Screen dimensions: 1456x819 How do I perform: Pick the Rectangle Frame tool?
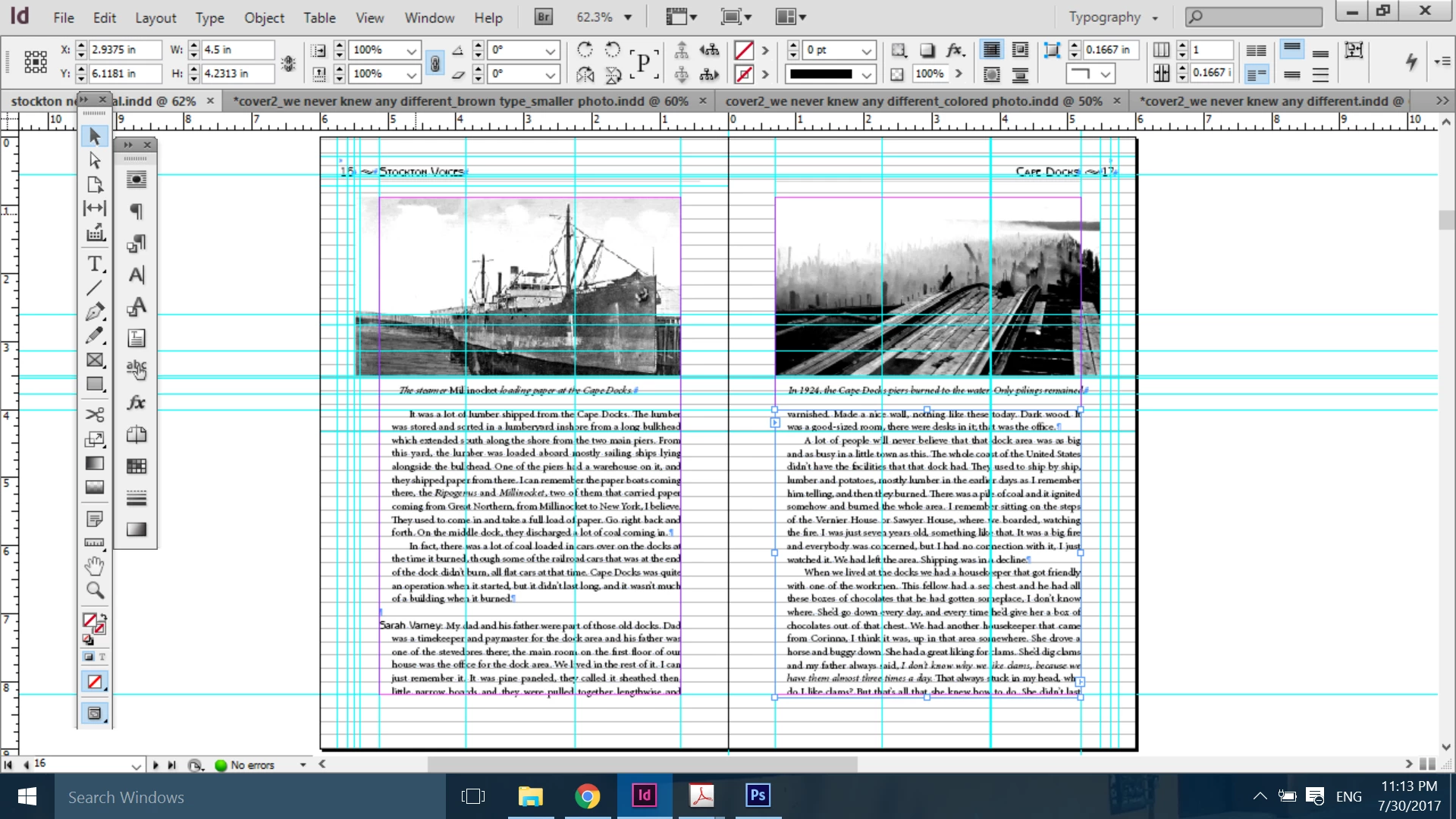(94, 360)
